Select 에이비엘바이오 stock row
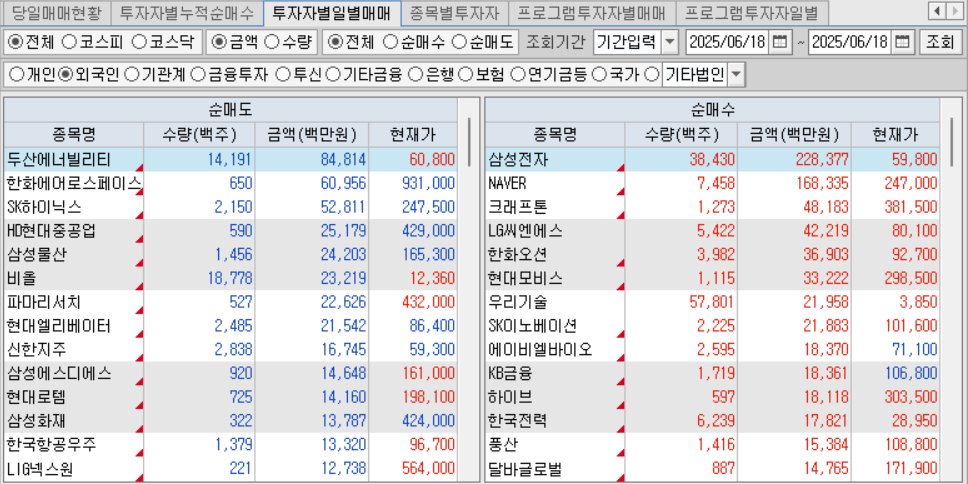 [713, 349]
